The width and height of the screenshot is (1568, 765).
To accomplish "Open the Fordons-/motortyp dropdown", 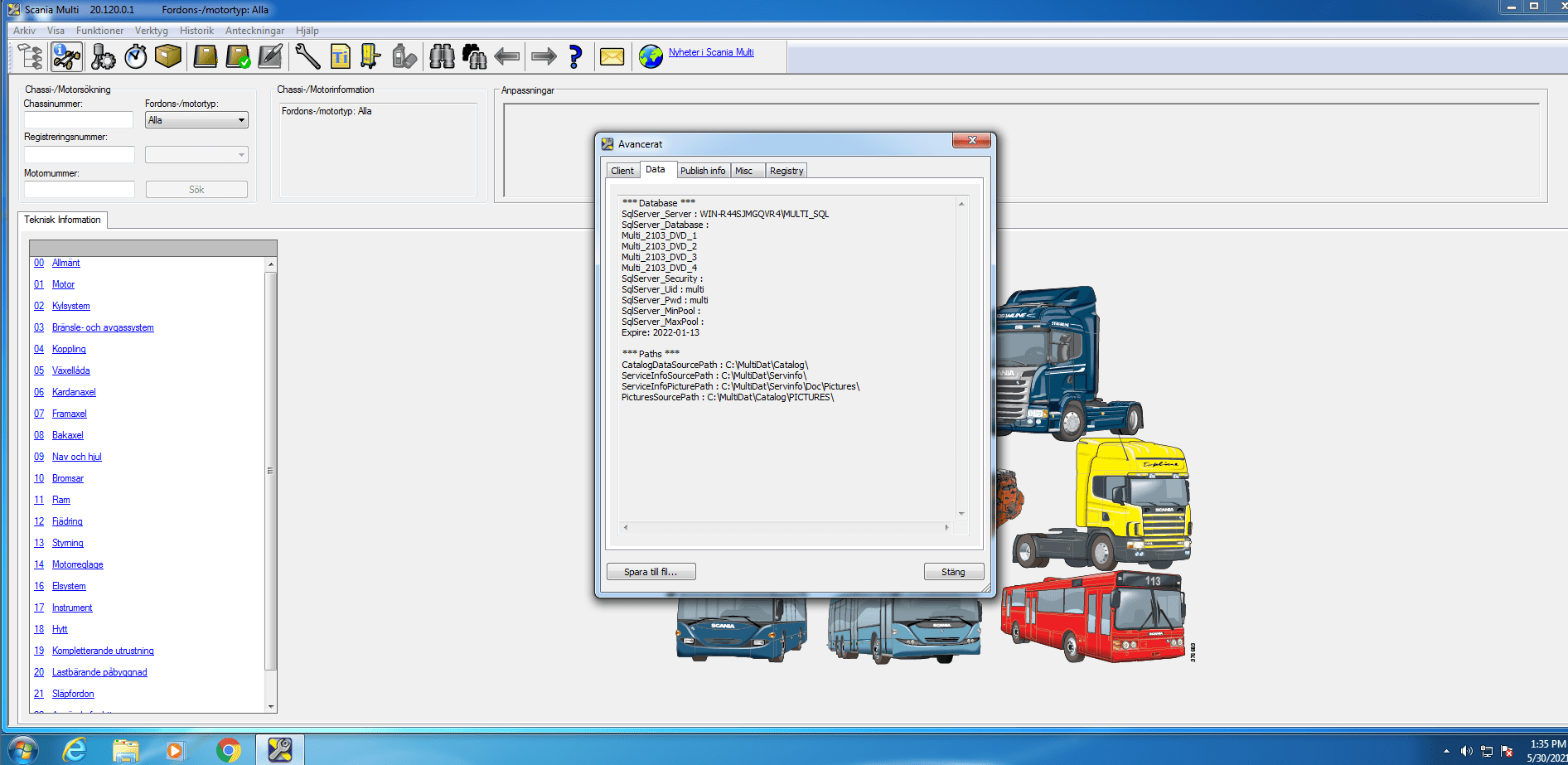I will pos(196,119).
